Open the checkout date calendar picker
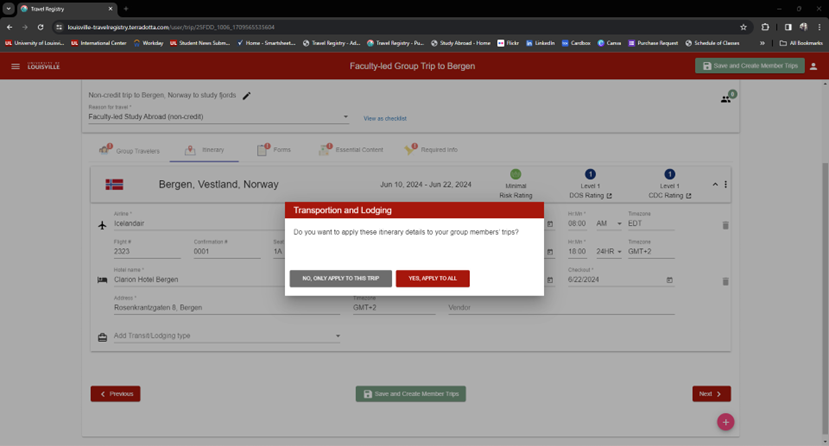Screen dimensions: 829x446 [x=669, y=280]
